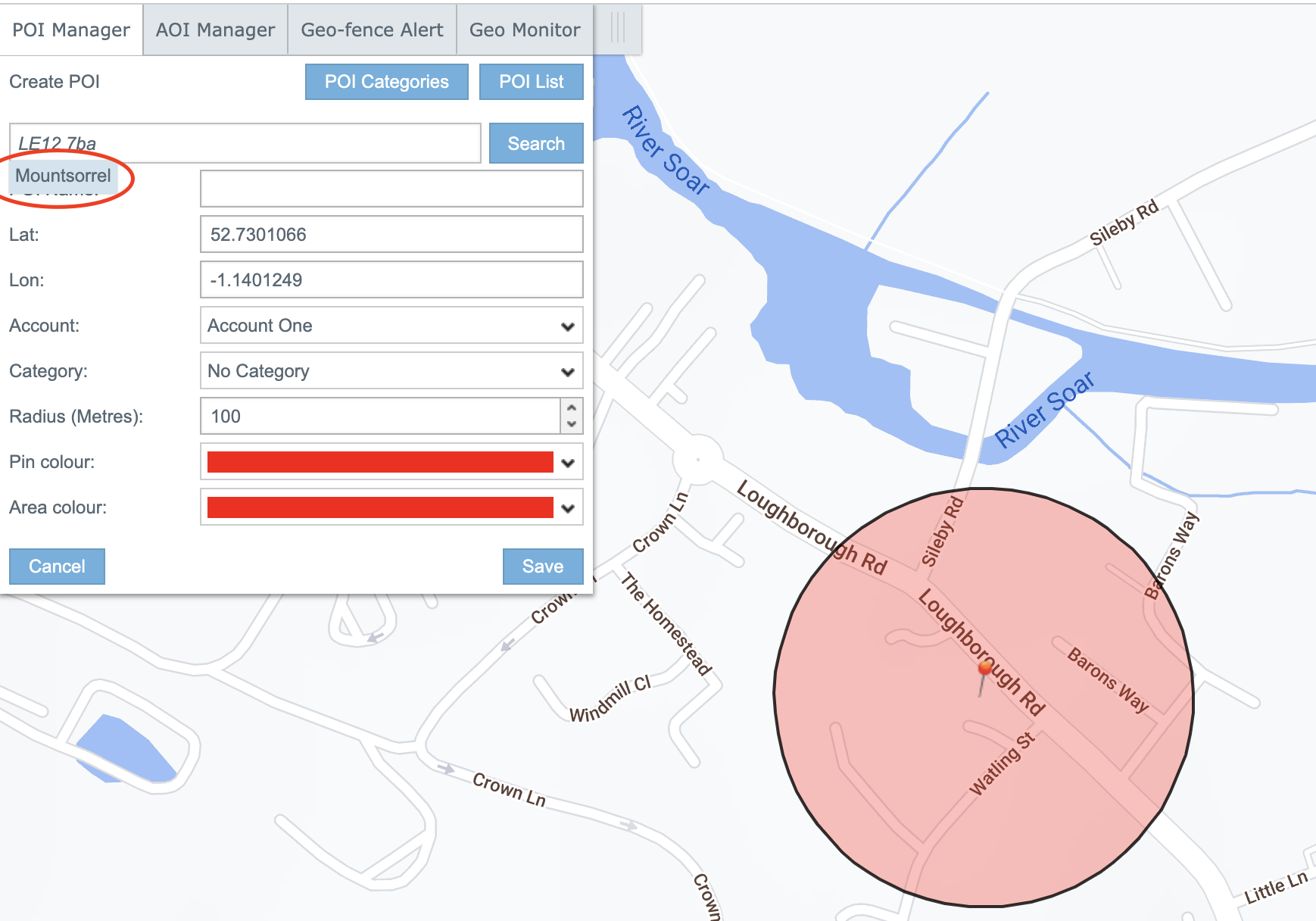Click the red map pin marker
Image resolution: width=1316 pixels, height=921 pixels.
tap(984, 670)
